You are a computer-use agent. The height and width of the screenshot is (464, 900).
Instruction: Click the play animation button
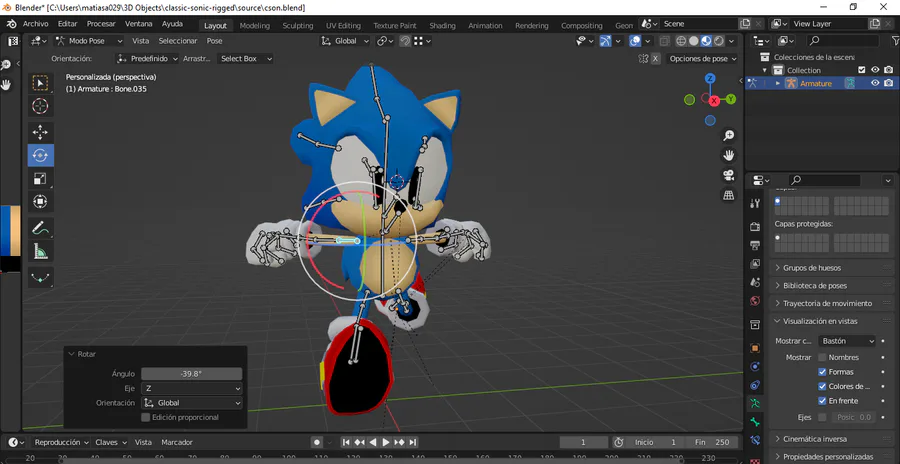[x=386, y=442]
